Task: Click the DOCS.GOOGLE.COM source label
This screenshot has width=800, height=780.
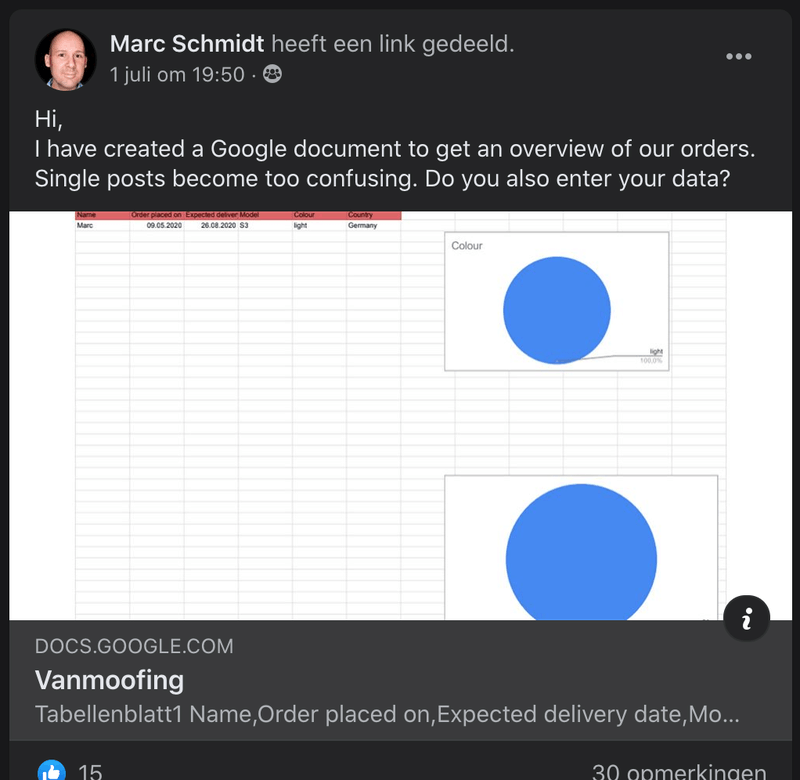Action: pyautogui.click(x=134, y=647)
